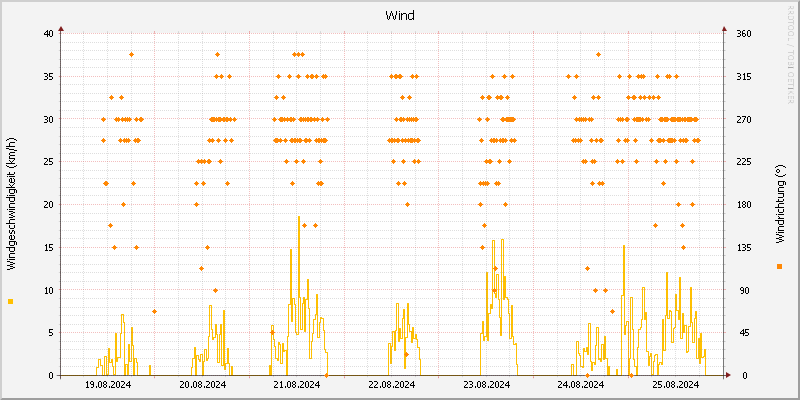Click the date label 24.08.2024
The height and width of the screenshot is (400, 800).
tap(581, 384)
